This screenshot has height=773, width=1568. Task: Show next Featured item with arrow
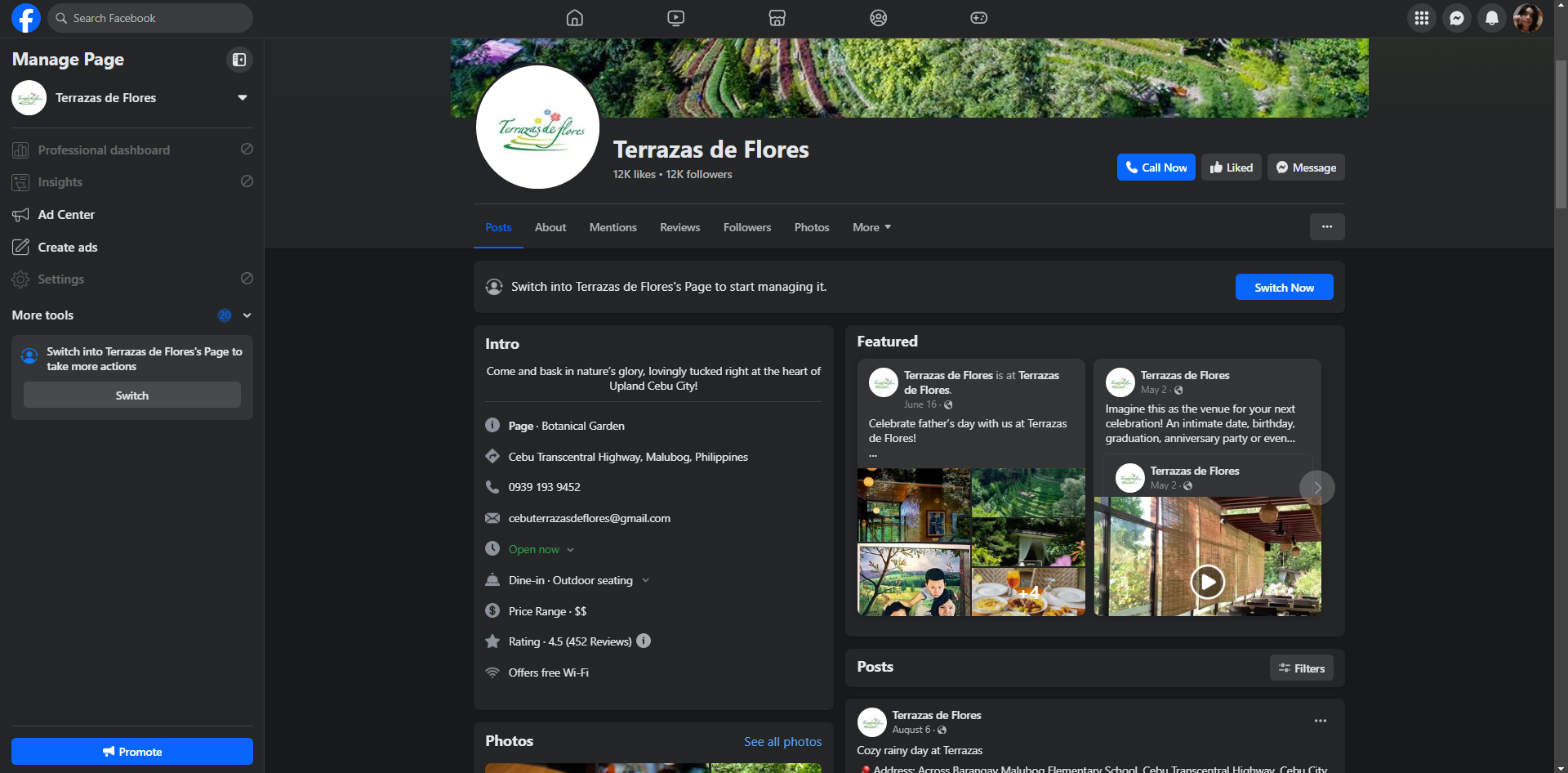pyautogui.click(x=1317, y=488)
